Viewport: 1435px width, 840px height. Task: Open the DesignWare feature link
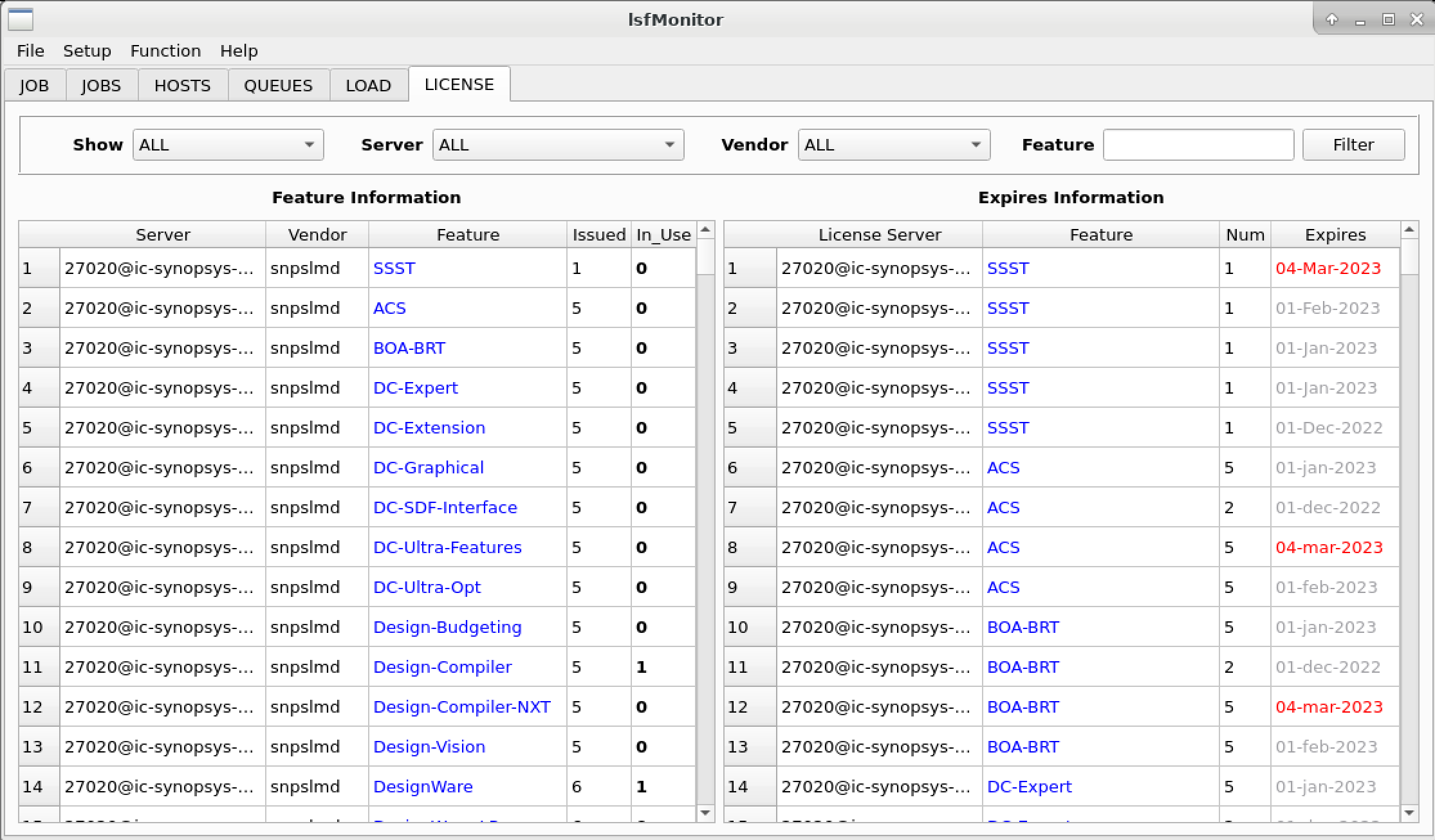pyautogui.click(x=423, y=787)
